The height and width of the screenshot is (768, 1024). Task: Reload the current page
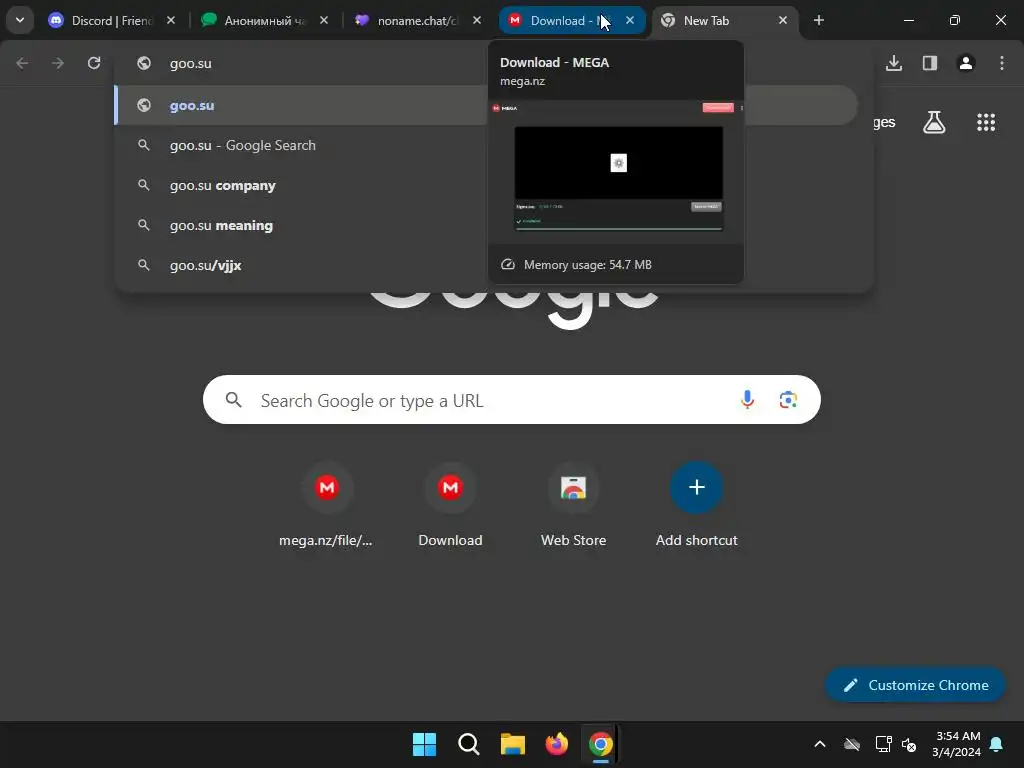click(94, 63)
